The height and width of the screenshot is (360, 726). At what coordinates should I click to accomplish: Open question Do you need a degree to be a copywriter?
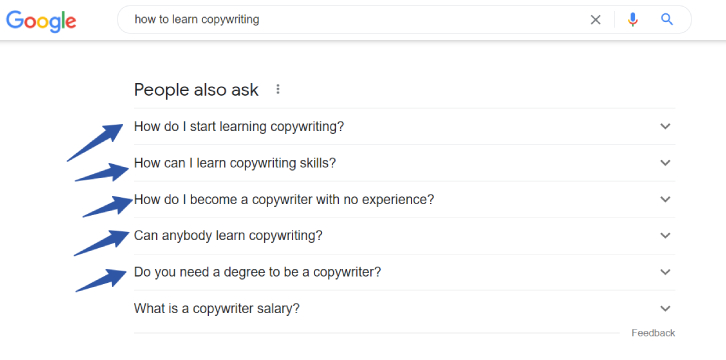pos(257,272)
